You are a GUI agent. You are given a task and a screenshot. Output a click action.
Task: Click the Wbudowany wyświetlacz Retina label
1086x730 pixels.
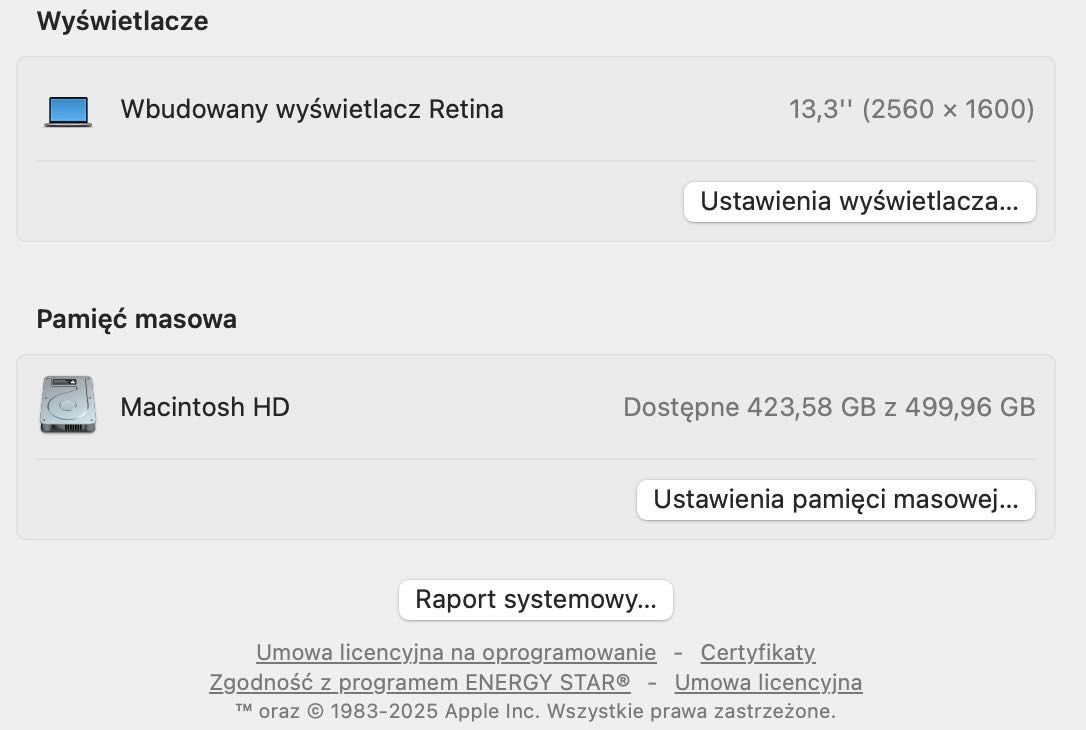312,109
